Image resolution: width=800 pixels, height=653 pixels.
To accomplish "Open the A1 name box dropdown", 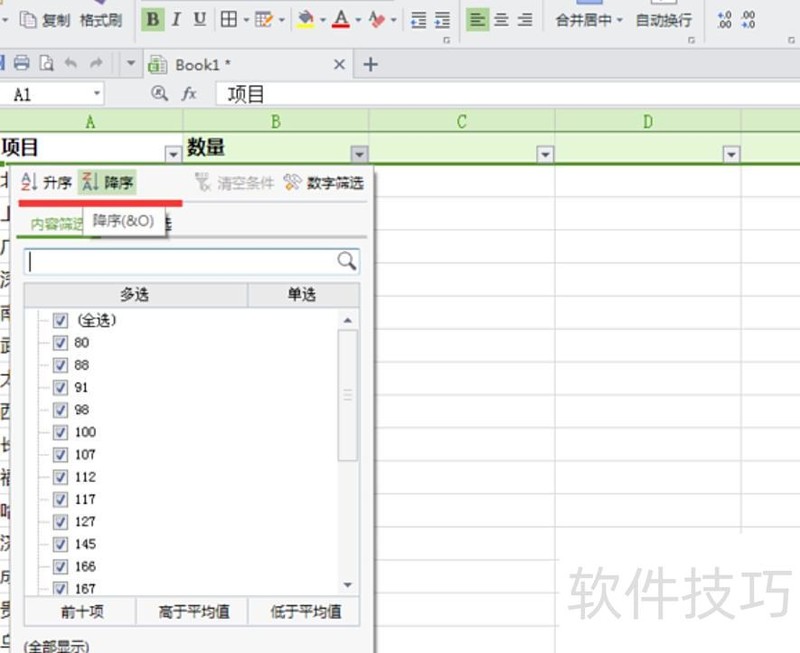I will (x=96, y=94).
